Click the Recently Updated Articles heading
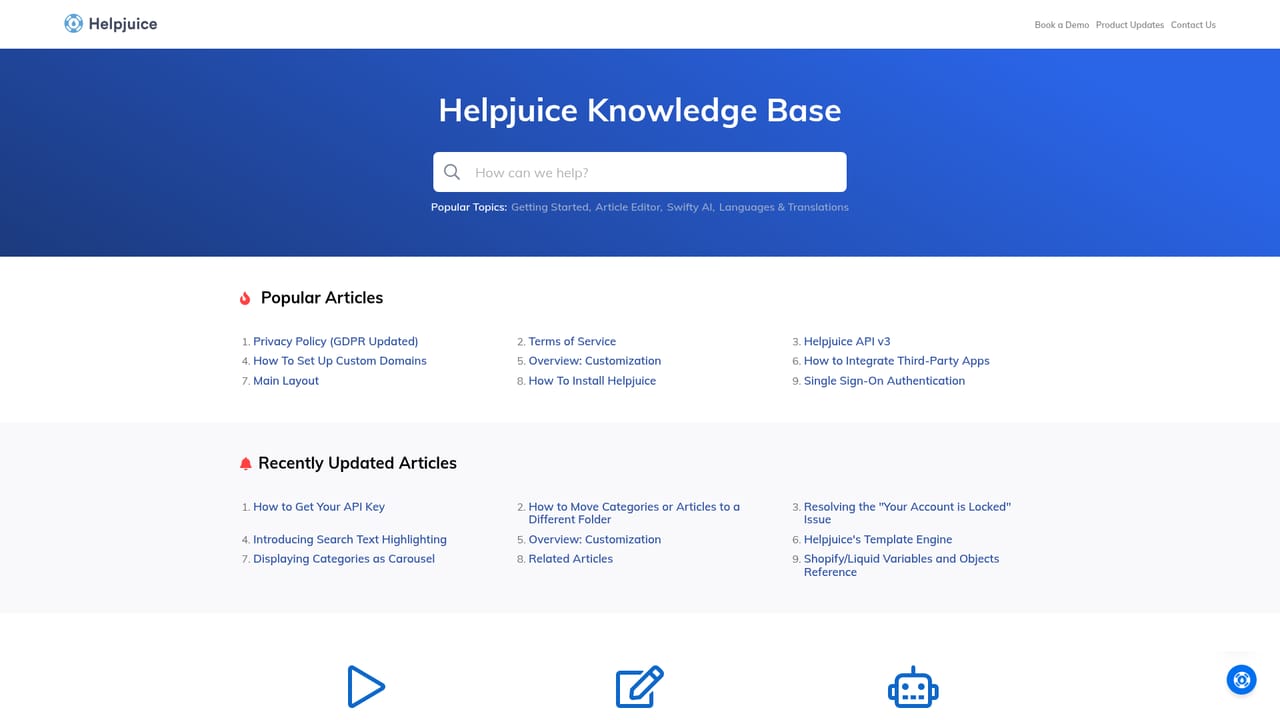The width and height of the screenshot is (1280, 720). tap(357, 463)
